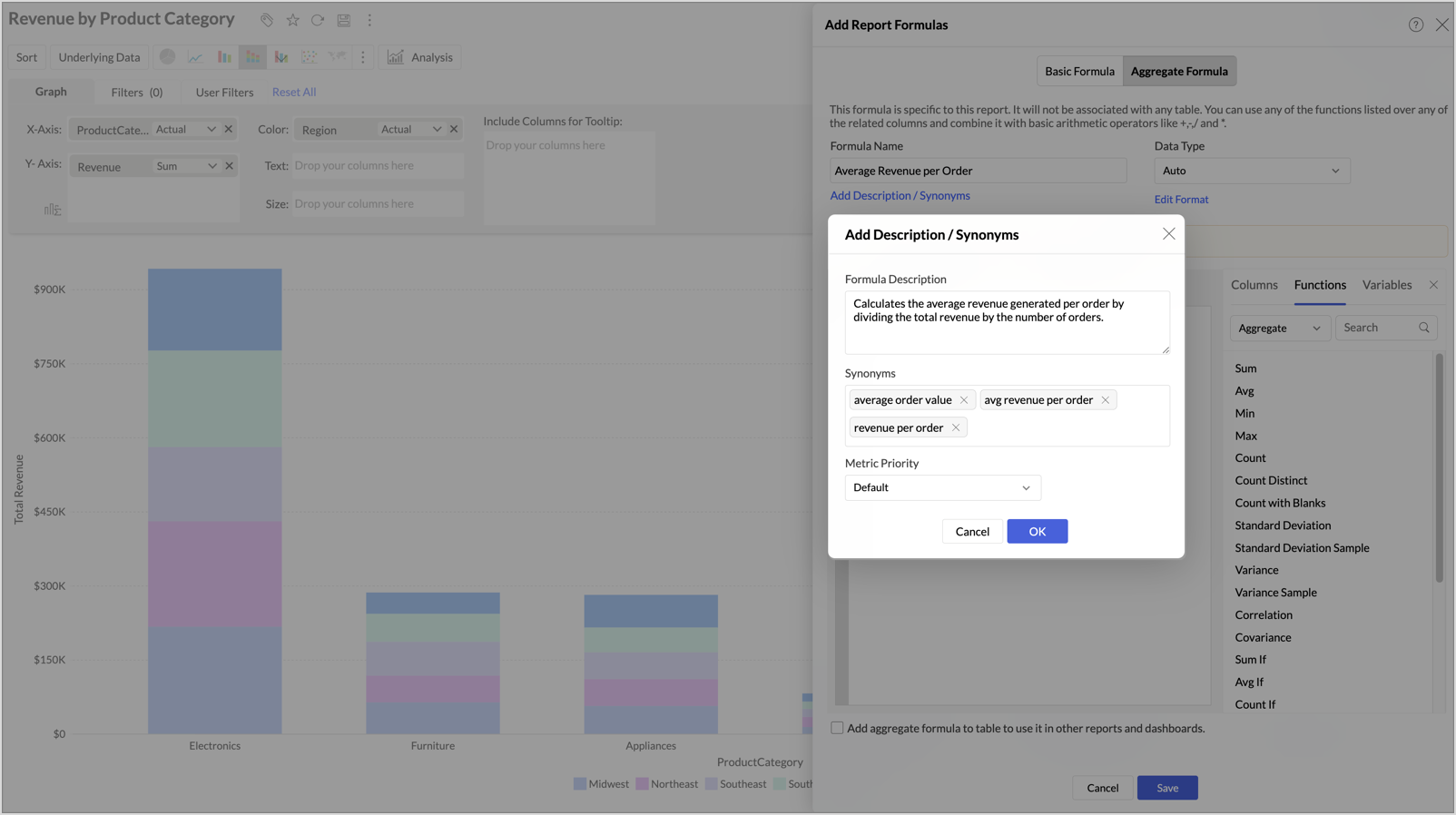
Task: Click the refresh icon in the title bar
Action: tap(318, 20)
